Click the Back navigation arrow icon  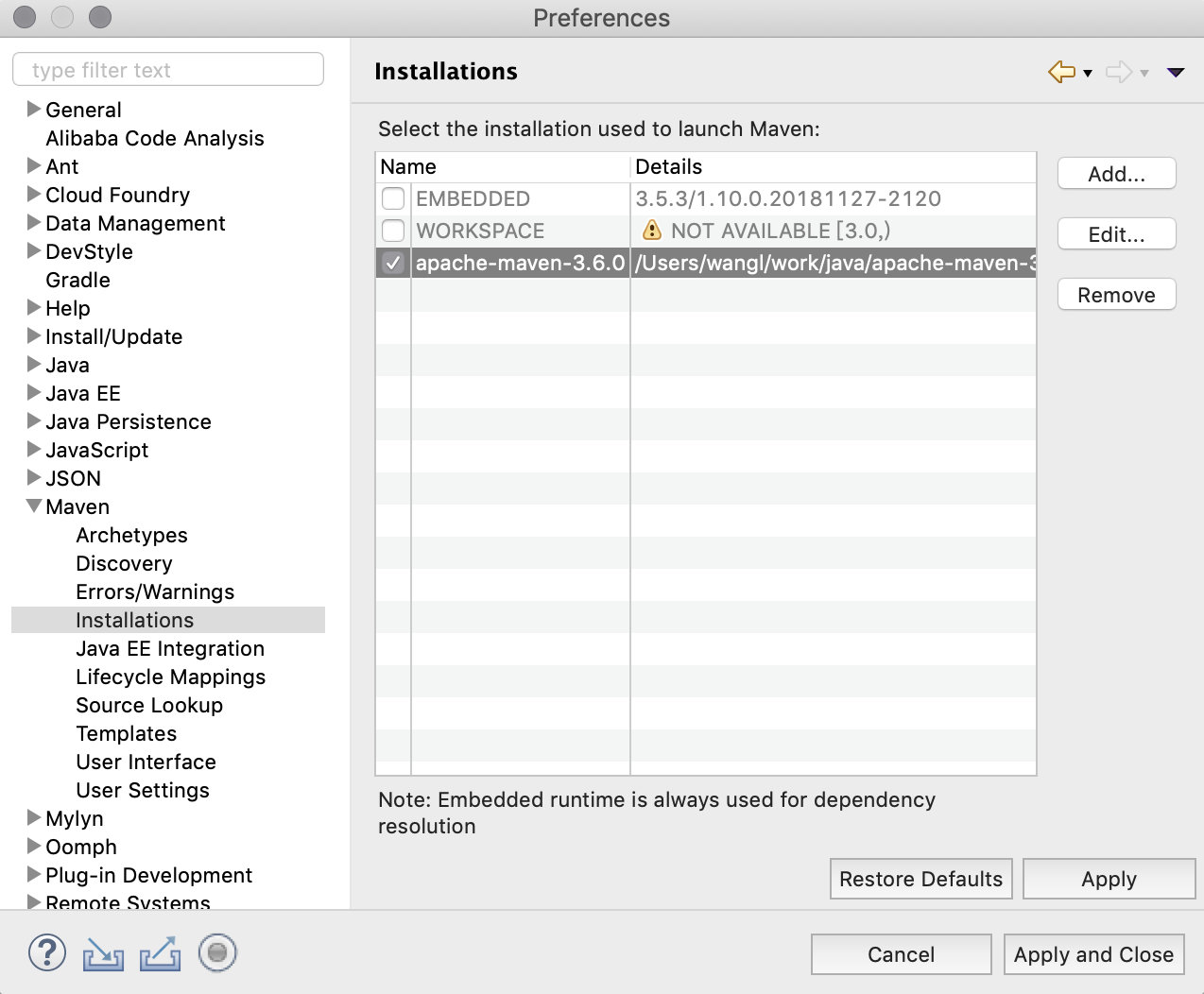point(1062,72)
